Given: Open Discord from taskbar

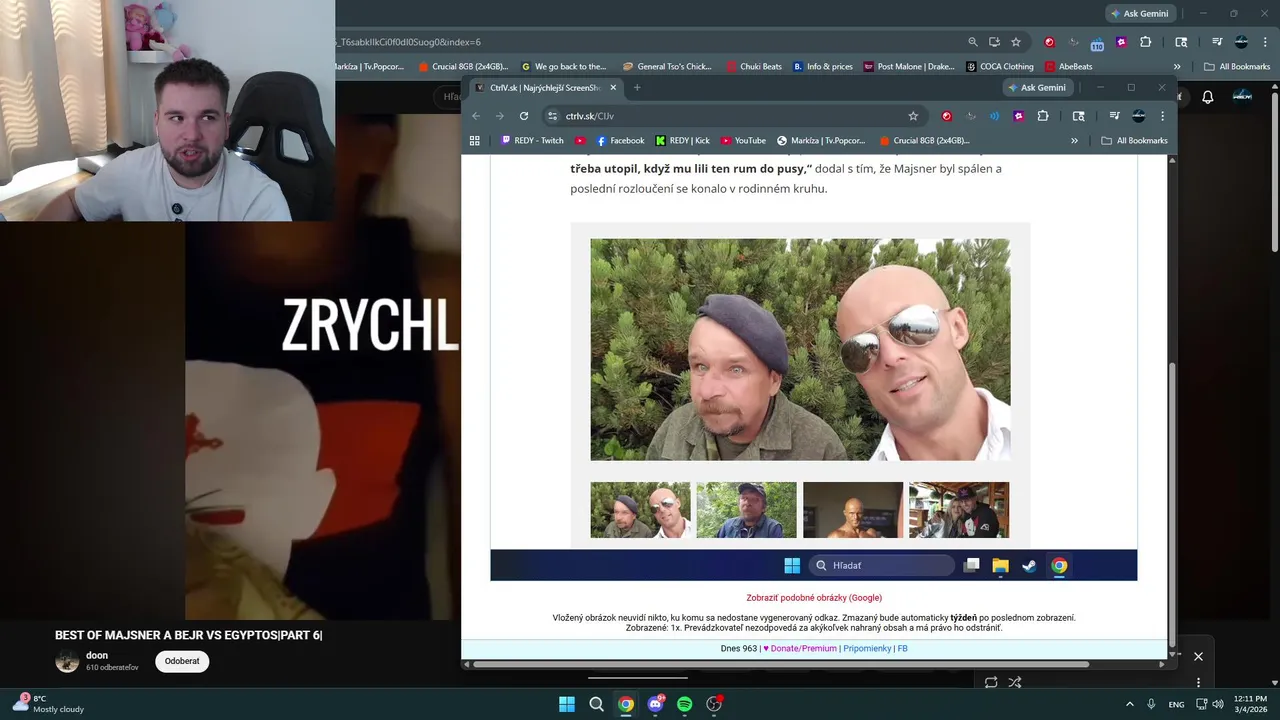Looking at the screenshot, I should [655, 704].
